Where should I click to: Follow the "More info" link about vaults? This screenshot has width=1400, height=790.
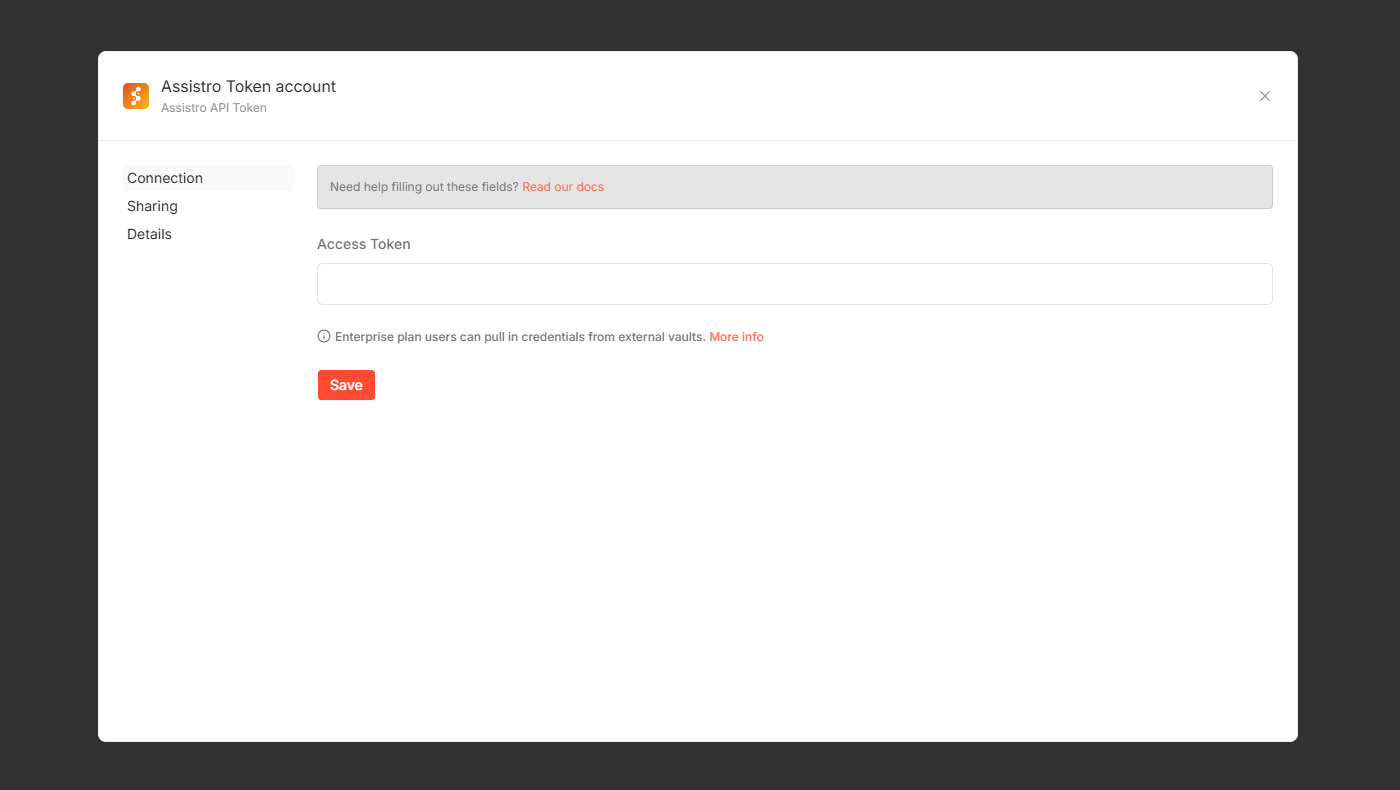[736, 337]
